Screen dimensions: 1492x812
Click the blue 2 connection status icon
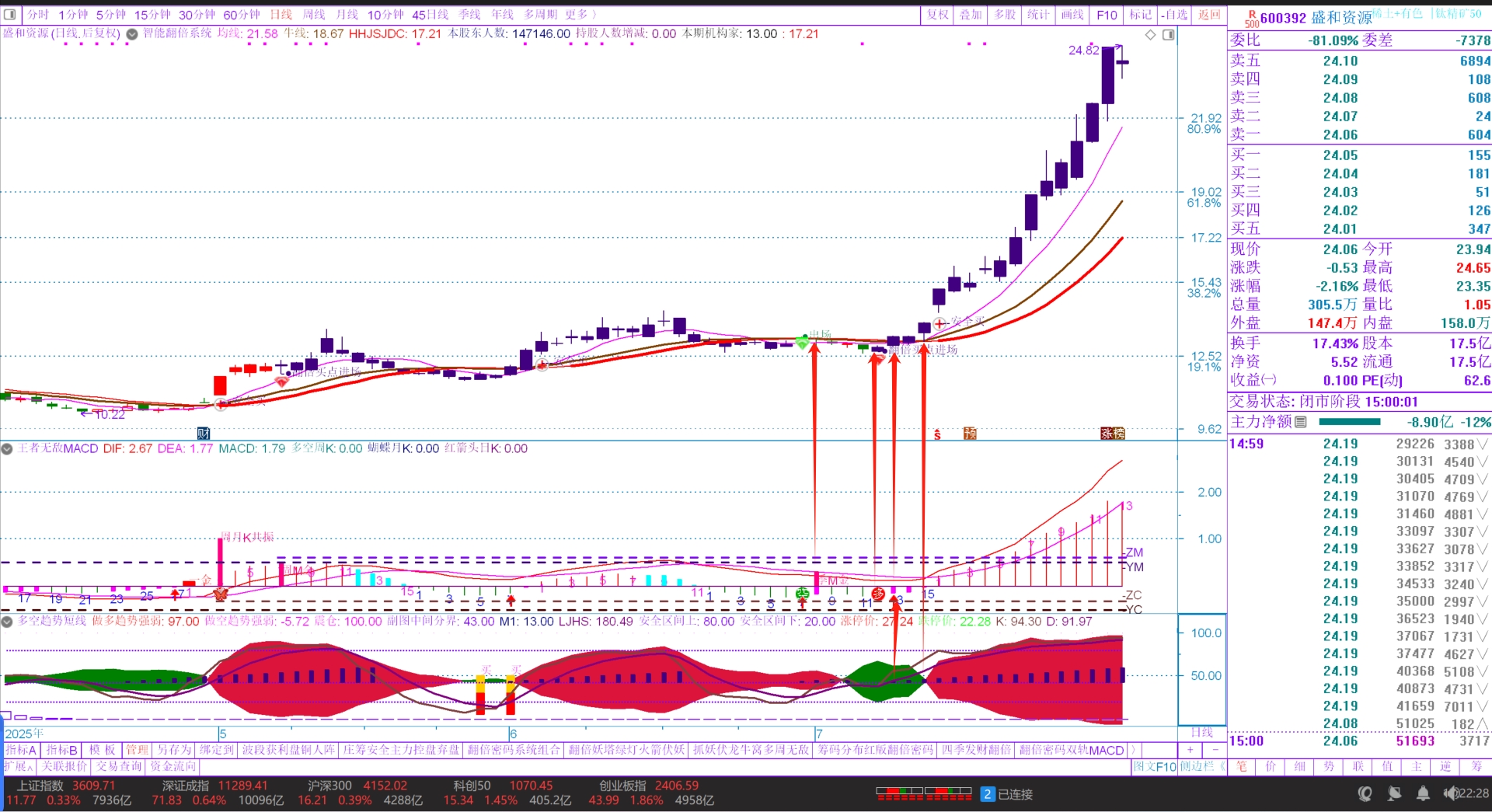[987, 794]
